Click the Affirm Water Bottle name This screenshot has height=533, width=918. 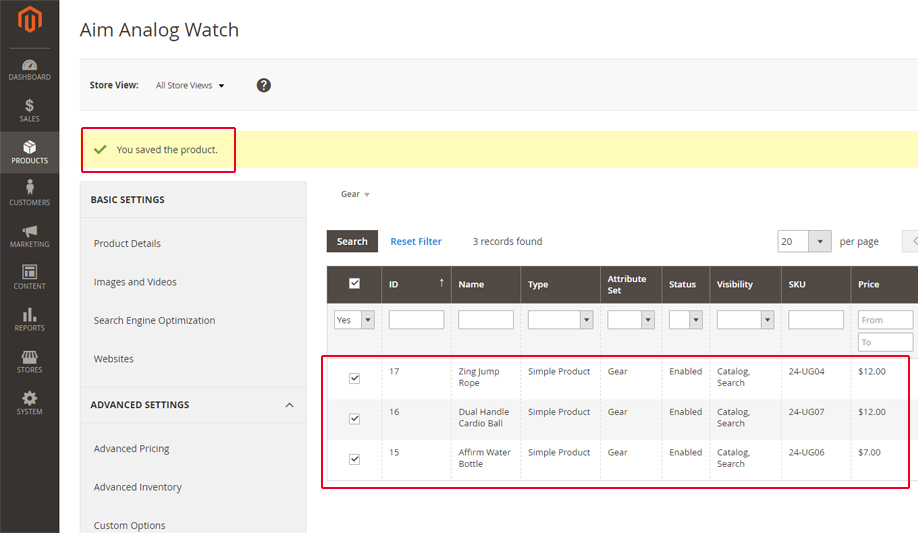click(484, 458)
